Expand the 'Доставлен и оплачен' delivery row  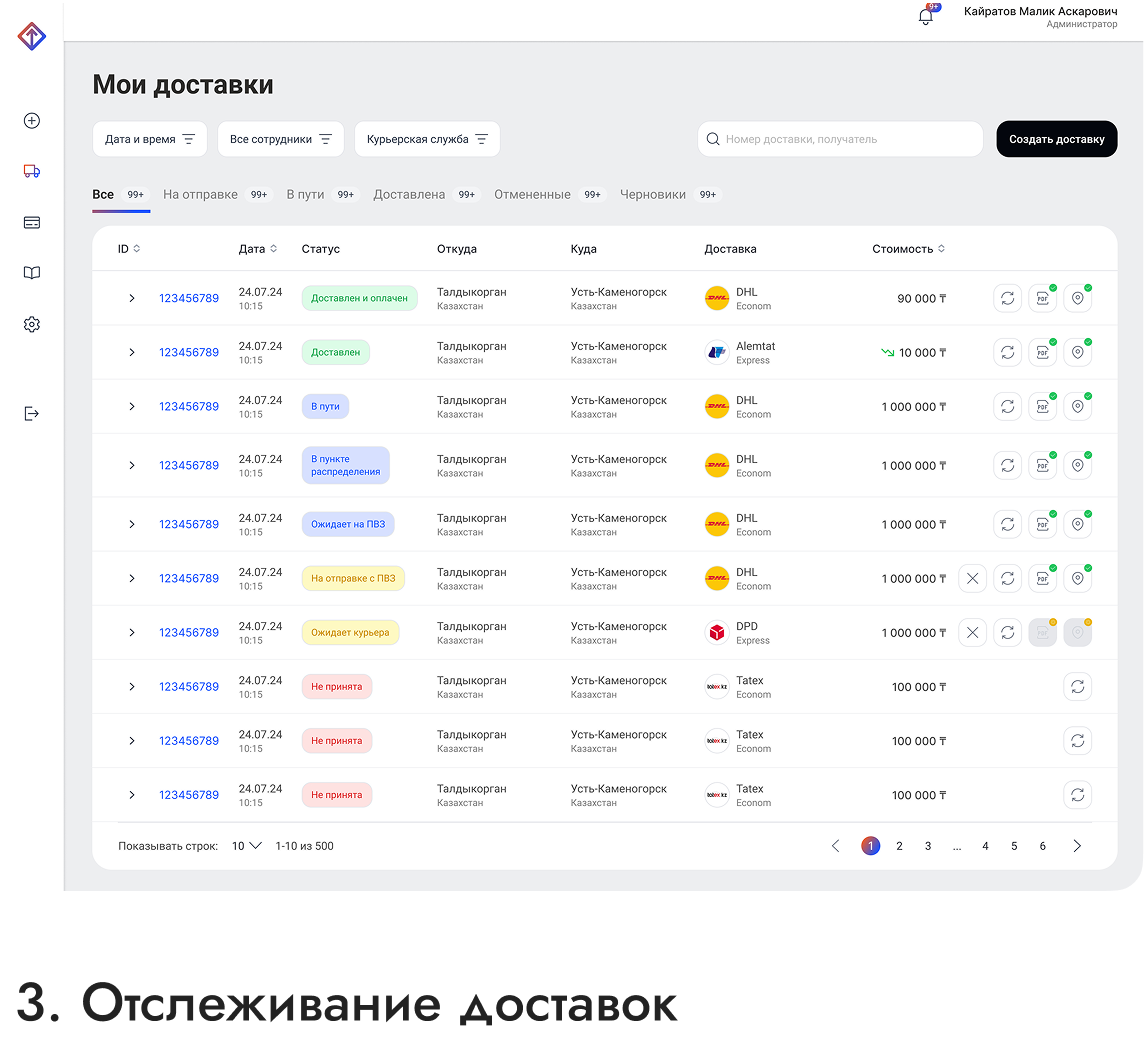coord(131,299)
